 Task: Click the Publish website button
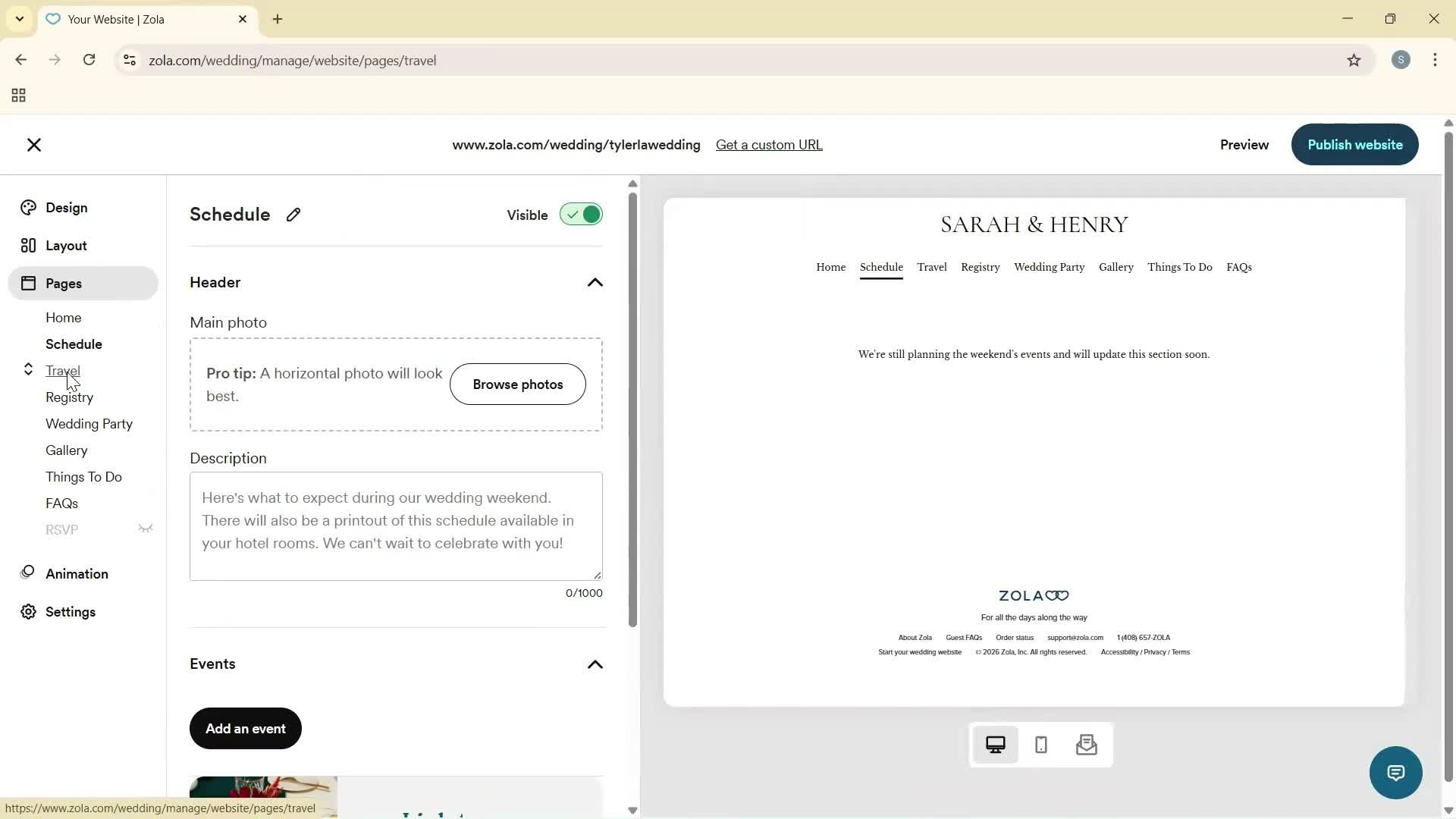(1354, 144)
